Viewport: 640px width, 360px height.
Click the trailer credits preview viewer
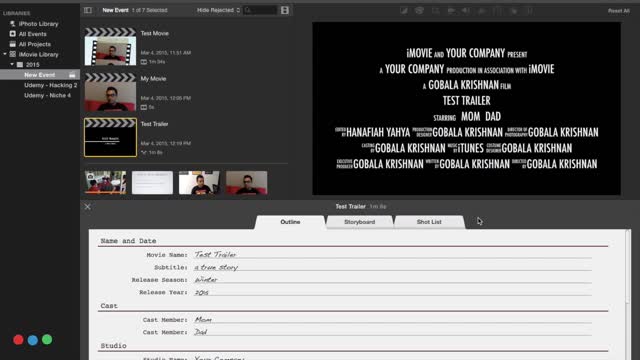[x=467, y=109]
